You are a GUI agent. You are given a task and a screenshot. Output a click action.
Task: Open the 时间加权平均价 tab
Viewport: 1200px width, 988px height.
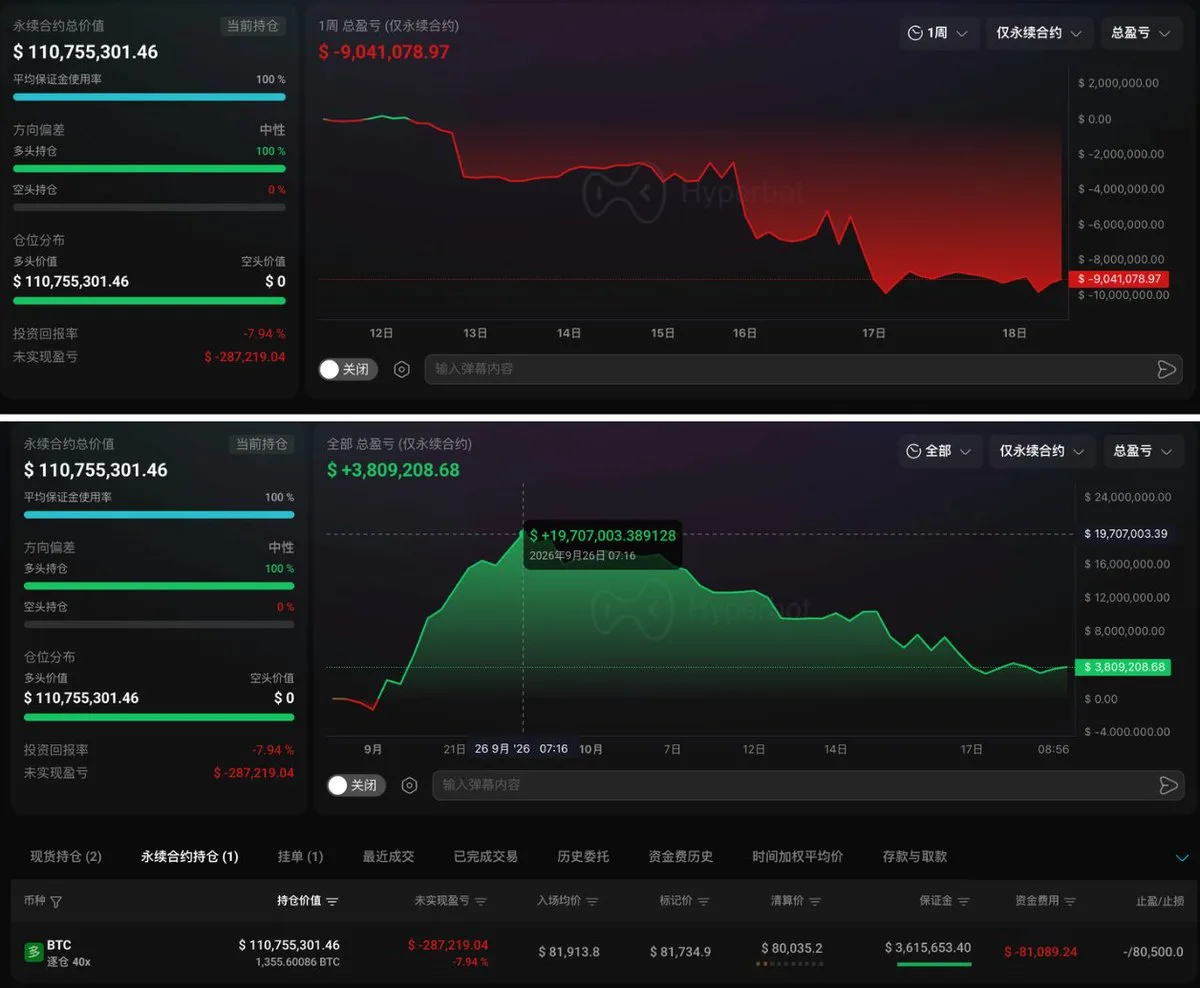coord(798,856)
